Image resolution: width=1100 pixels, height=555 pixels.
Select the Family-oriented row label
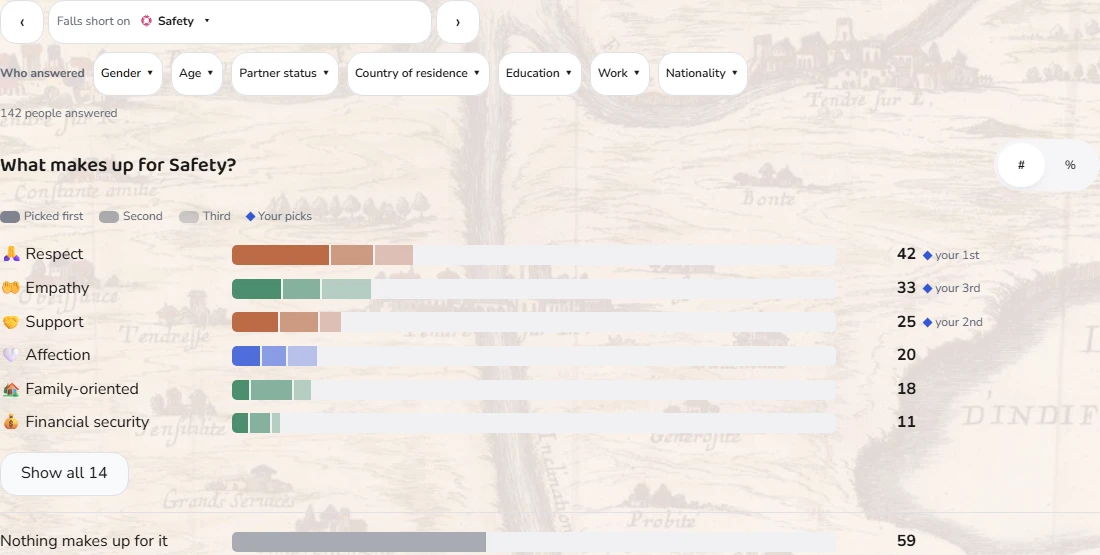tap(82, 389)
